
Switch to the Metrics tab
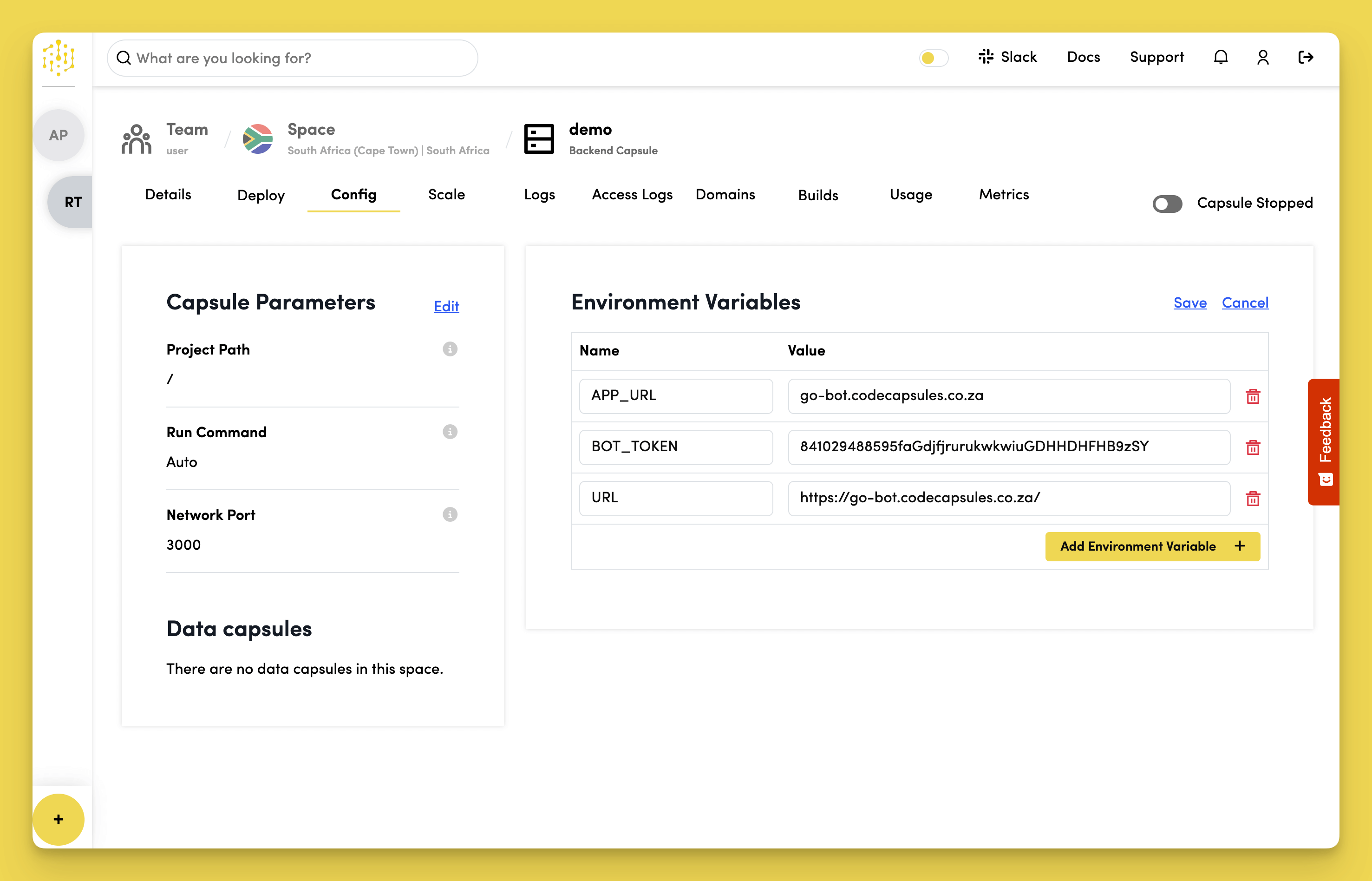pyautogui.click(x=1003, y=195)
